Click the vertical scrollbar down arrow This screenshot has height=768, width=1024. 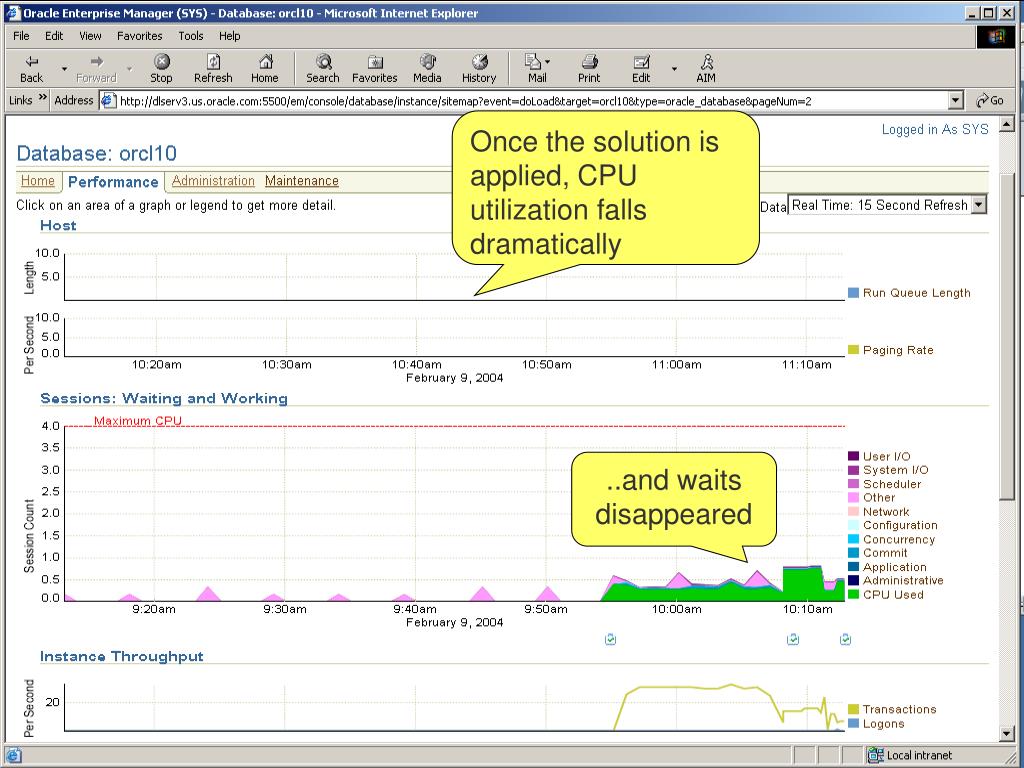[x=1006, y=733]
